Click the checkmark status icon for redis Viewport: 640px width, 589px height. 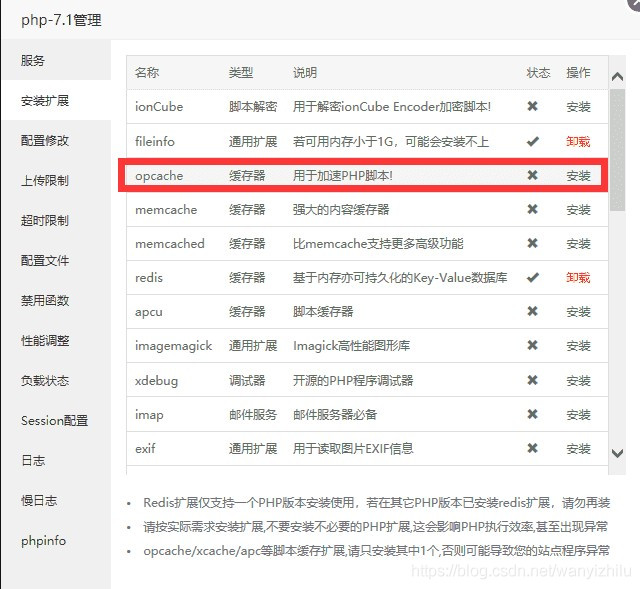click(532, 277)
